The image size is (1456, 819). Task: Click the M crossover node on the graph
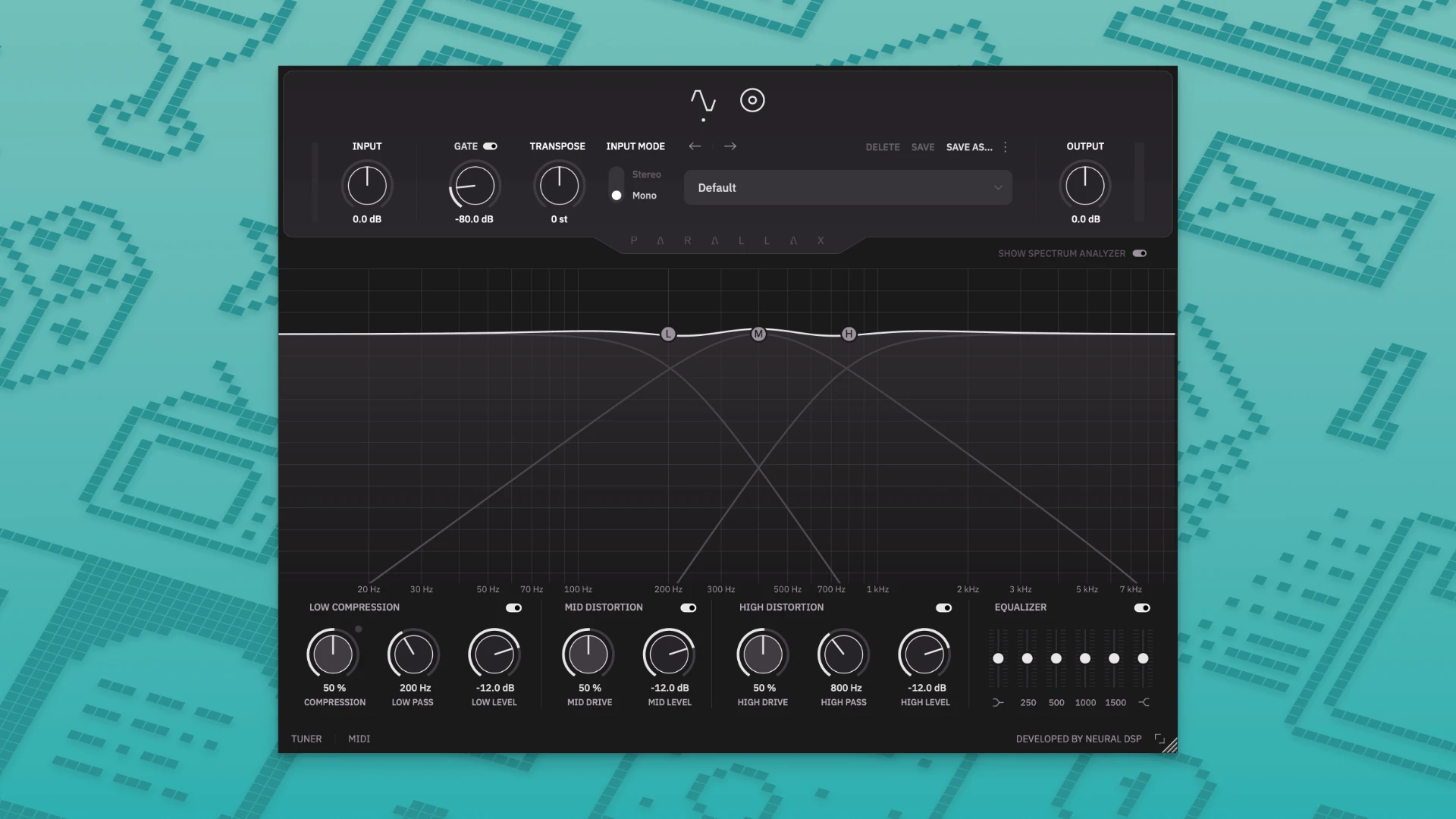758,334
